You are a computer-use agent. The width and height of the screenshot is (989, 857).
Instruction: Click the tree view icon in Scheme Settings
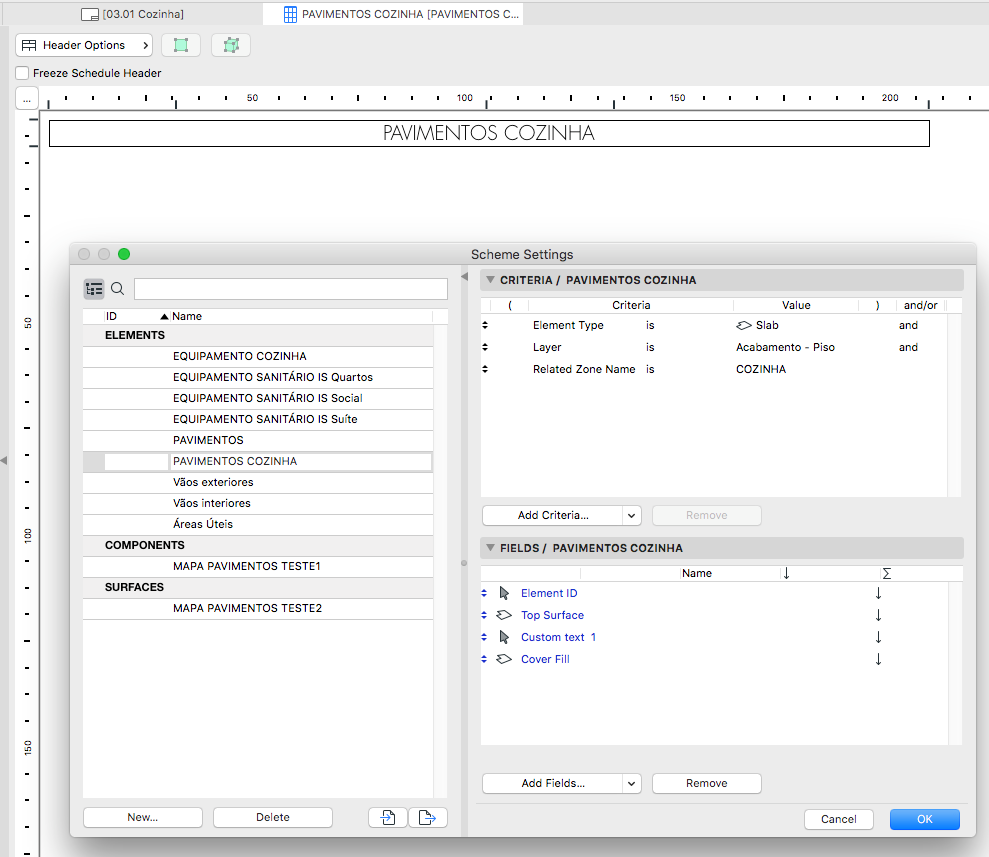coord(94,289)
